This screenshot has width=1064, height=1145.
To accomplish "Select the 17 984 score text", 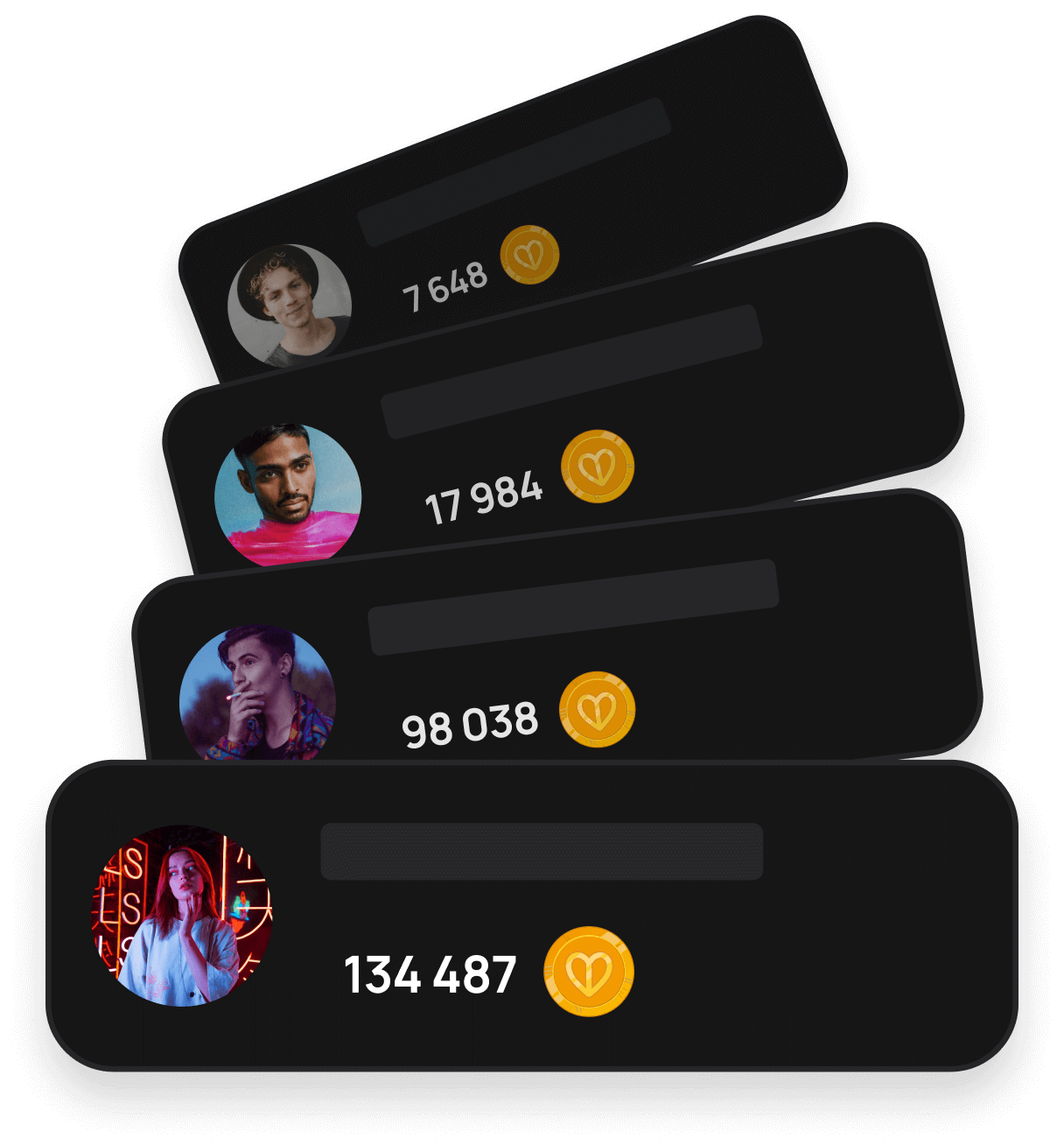I will tap(484, 497).
